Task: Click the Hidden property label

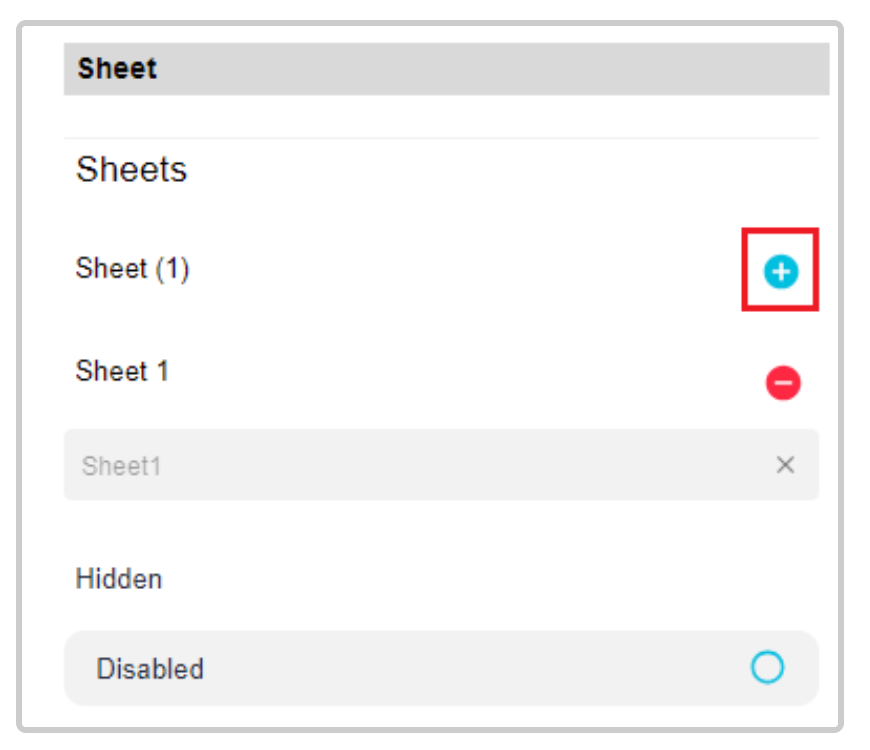Action: (x=119, y=579)
